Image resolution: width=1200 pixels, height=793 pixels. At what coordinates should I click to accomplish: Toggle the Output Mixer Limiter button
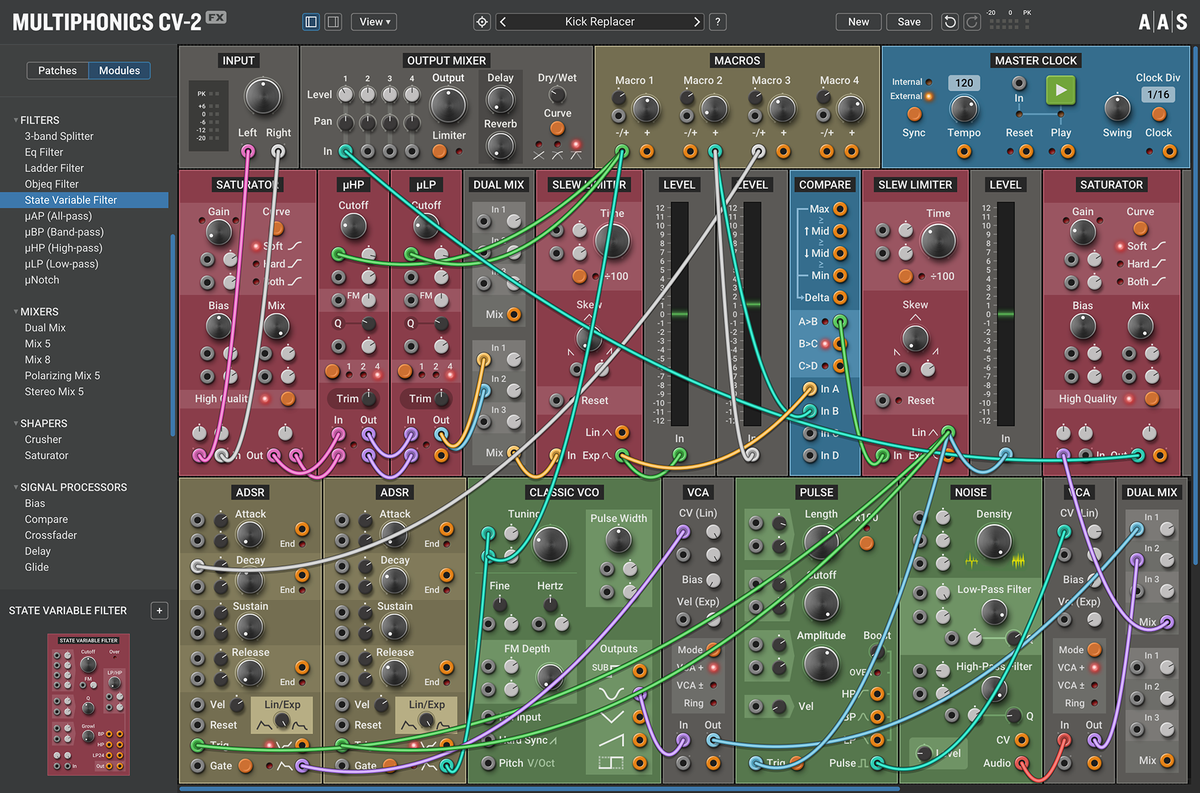click(x=439, y=151)
